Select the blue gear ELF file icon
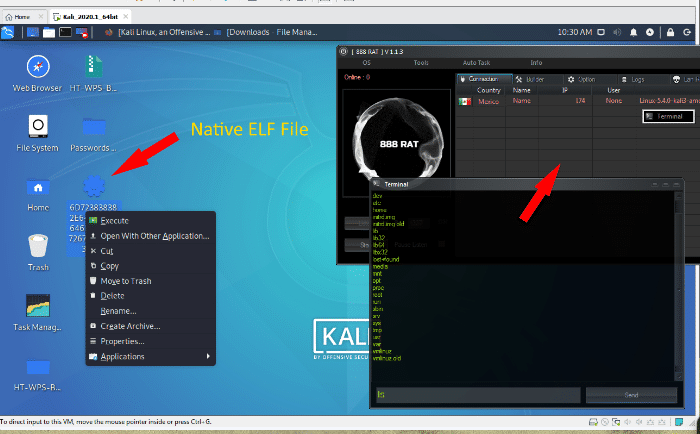The image size is (700, 434). click(x=94, y=186)
